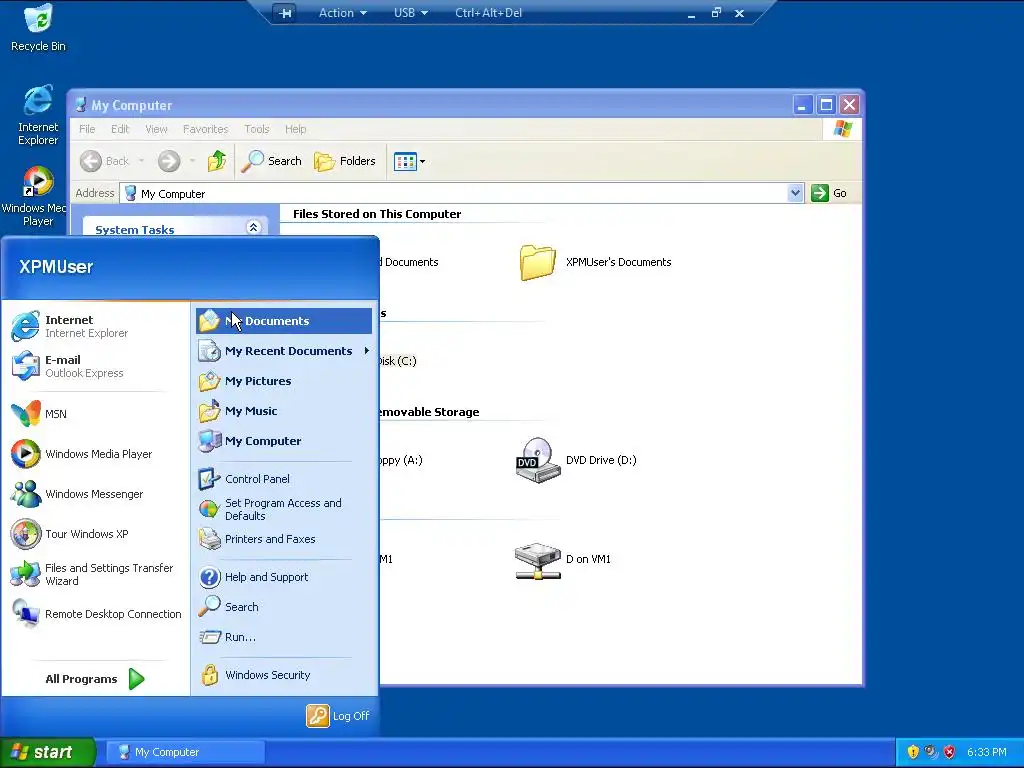Screen dimensions: 1024x768
Task: Select My Computer in Start menu
Action: (x=284, y=441)
